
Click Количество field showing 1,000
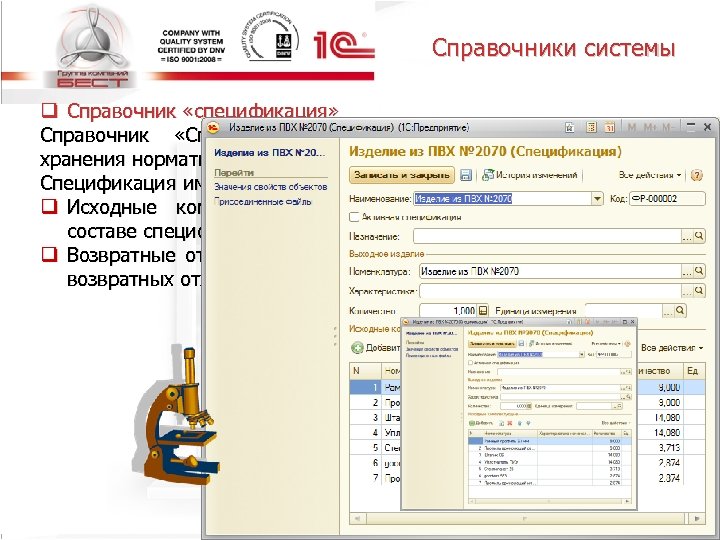click(x=448, y=311)
